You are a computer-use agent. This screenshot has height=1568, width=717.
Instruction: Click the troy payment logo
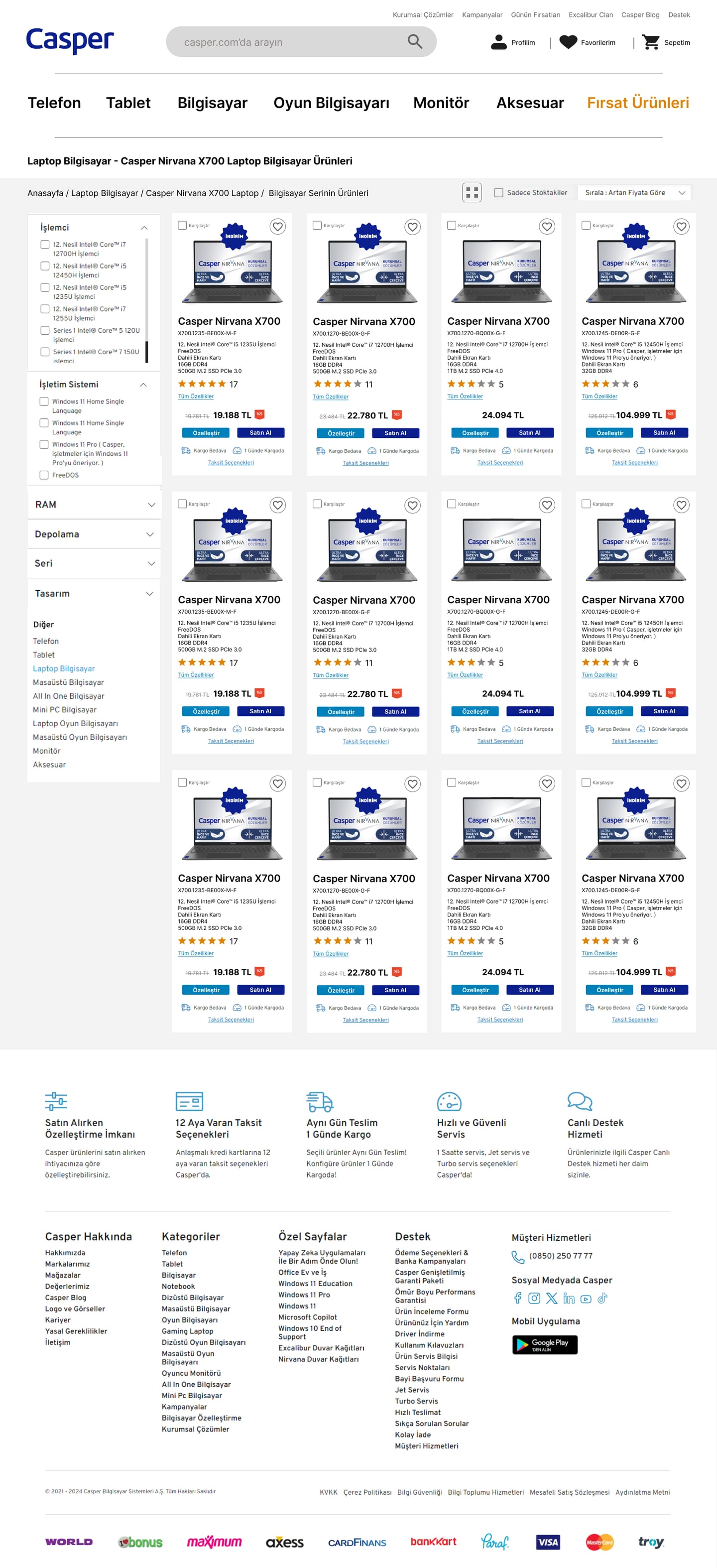(651, 1542)
